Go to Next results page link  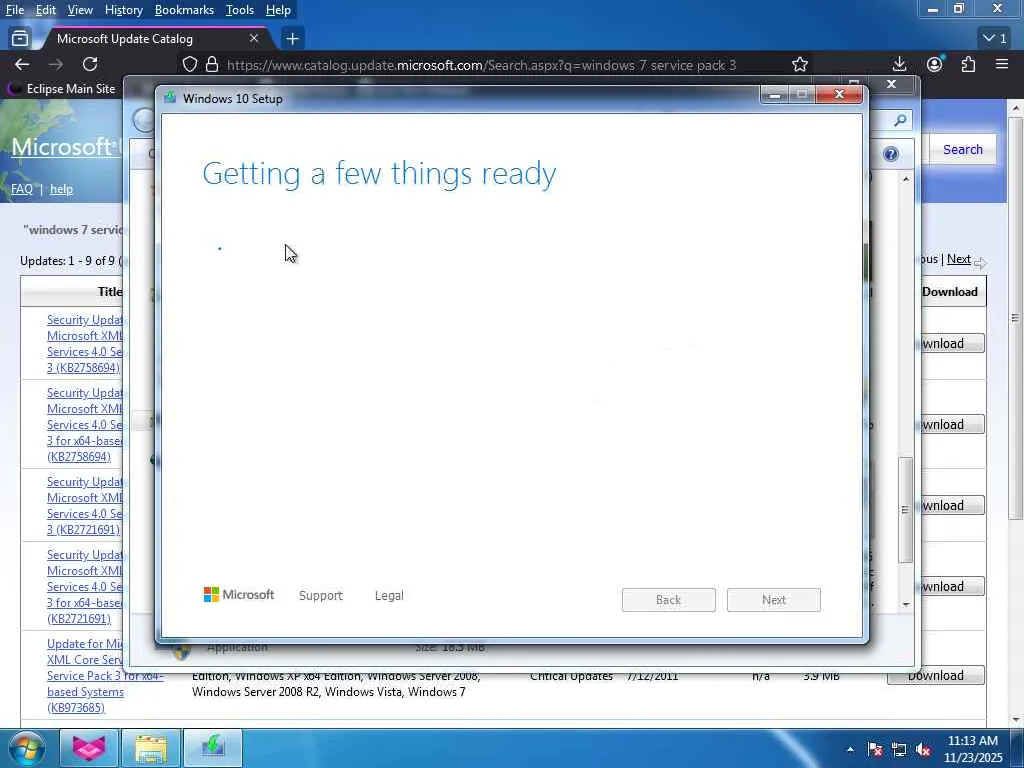959,259
